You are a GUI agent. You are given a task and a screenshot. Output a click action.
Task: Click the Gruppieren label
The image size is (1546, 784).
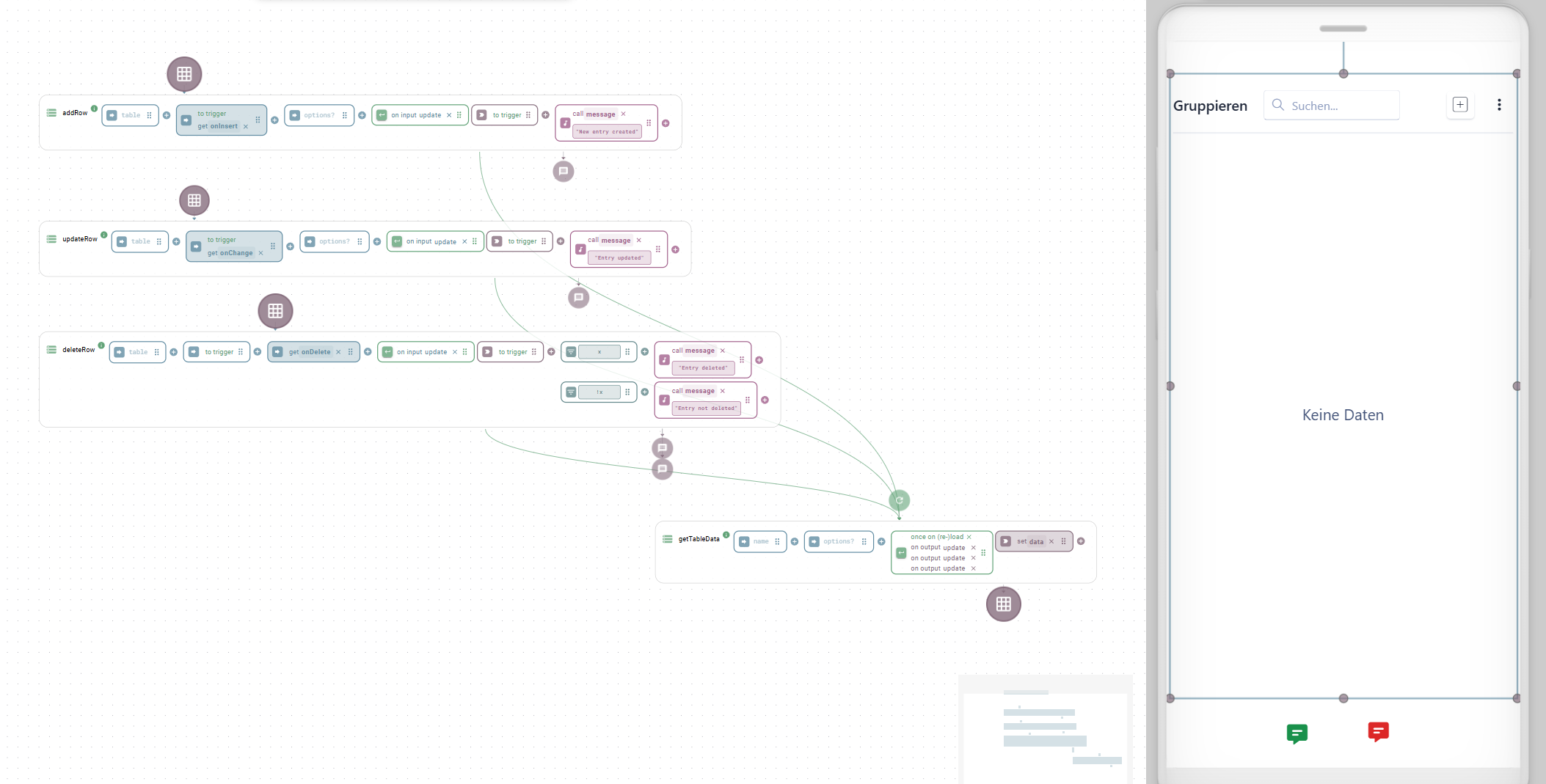coord(1210,106)
